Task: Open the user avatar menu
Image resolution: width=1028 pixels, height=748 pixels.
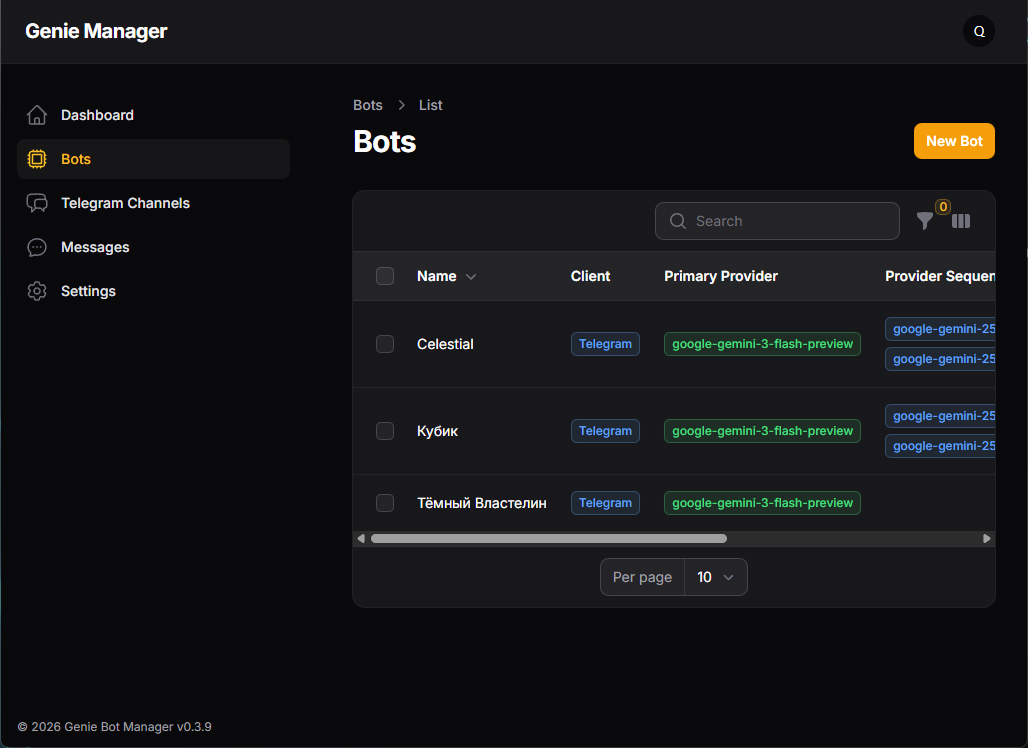Action: tap(979, 31)
